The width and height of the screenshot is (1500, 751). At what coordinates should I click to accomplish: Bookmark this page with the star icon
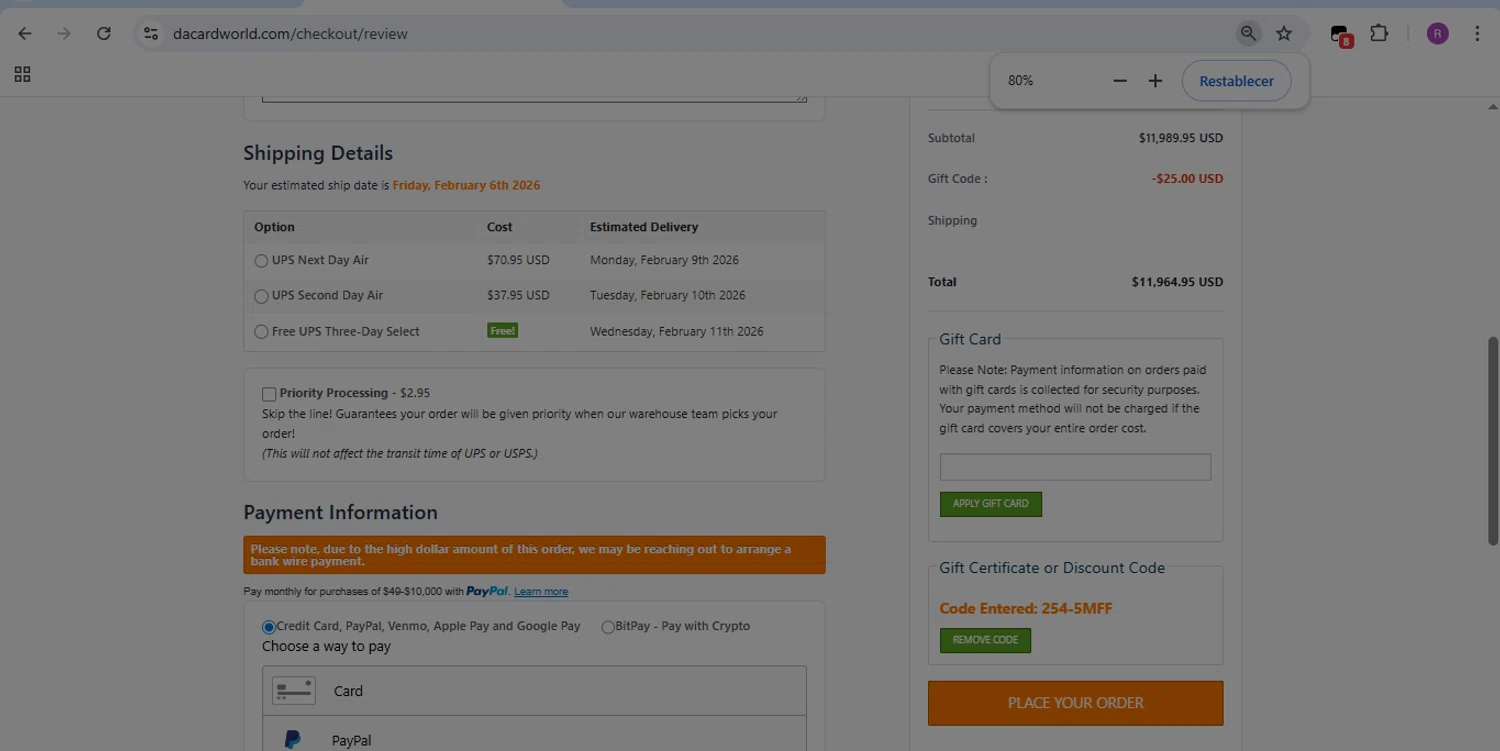click(x=1284, y=34)
